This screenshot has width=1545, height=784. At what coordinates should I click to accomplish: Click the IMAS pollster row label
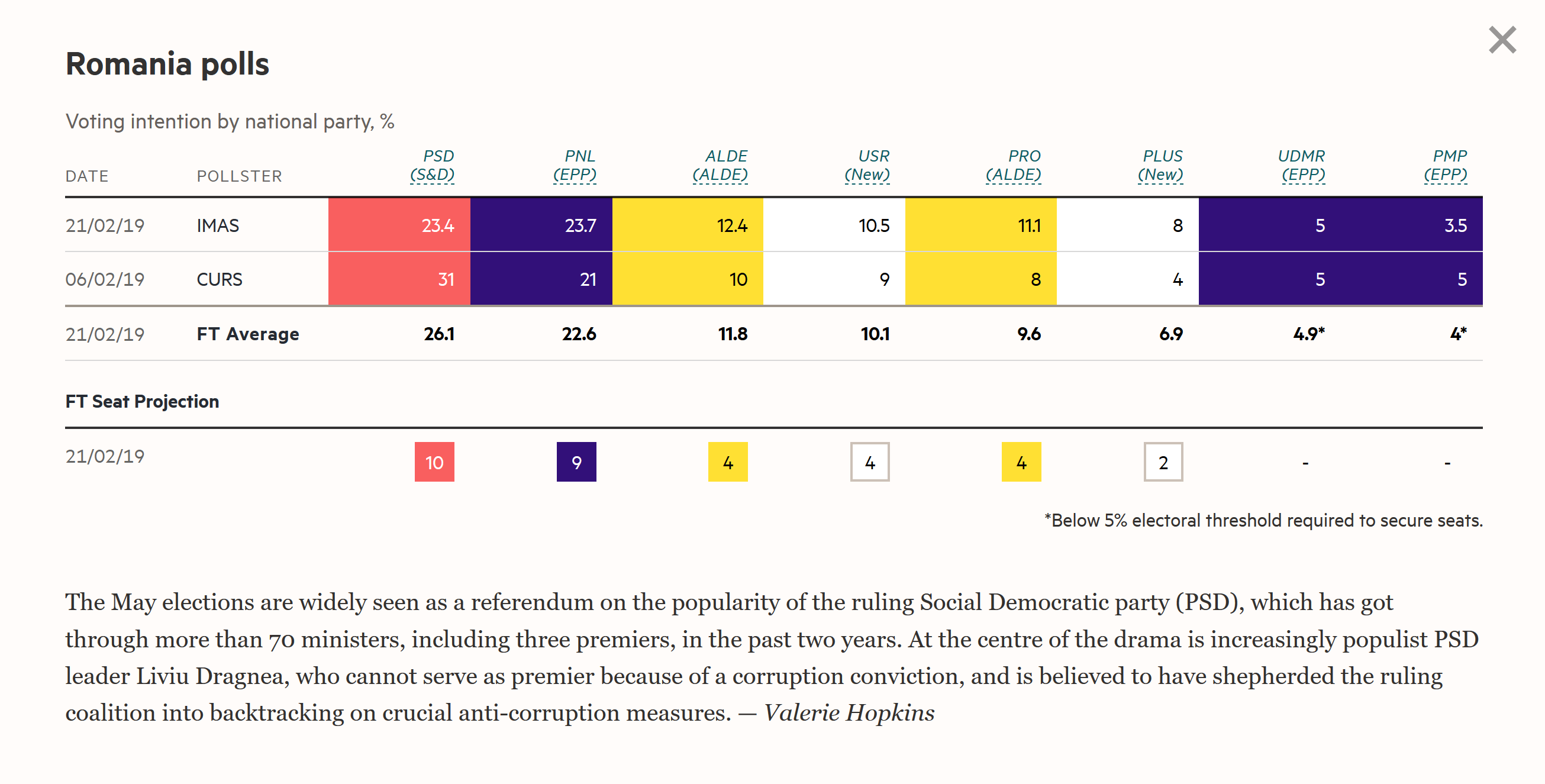tap(218, 225)
